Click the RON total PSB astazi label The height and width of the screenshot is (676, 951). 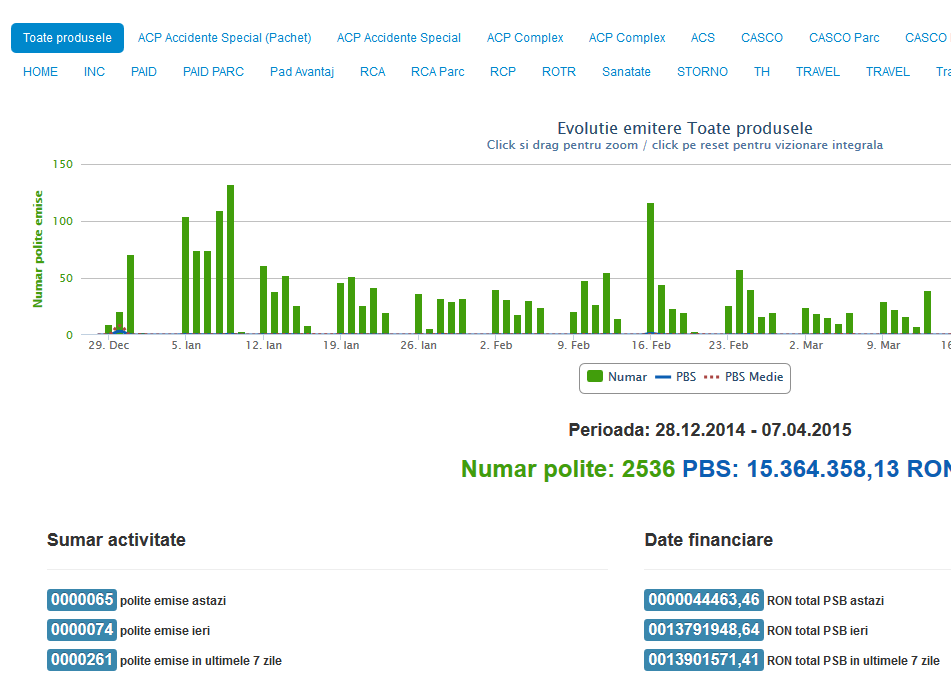(825, 601)
